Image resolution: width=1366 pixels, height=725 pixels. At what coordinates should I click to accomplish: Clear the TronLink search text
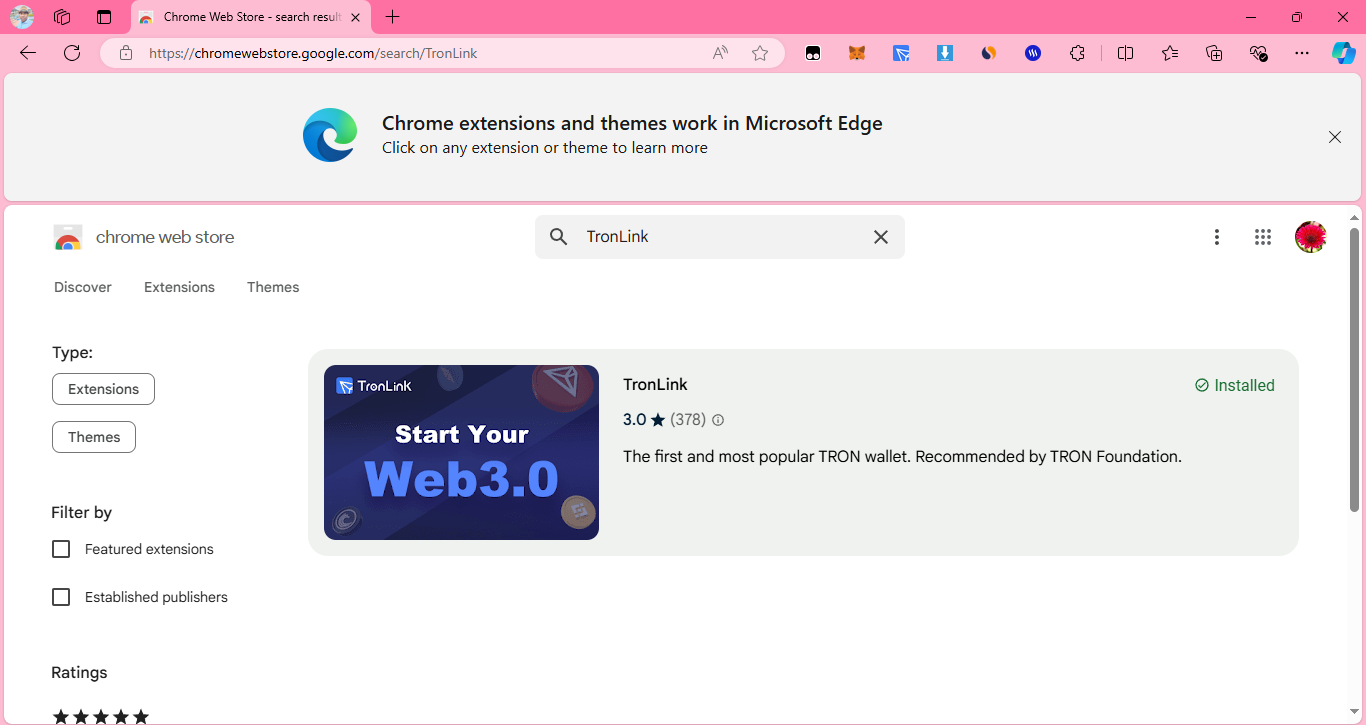click(881, 237)
